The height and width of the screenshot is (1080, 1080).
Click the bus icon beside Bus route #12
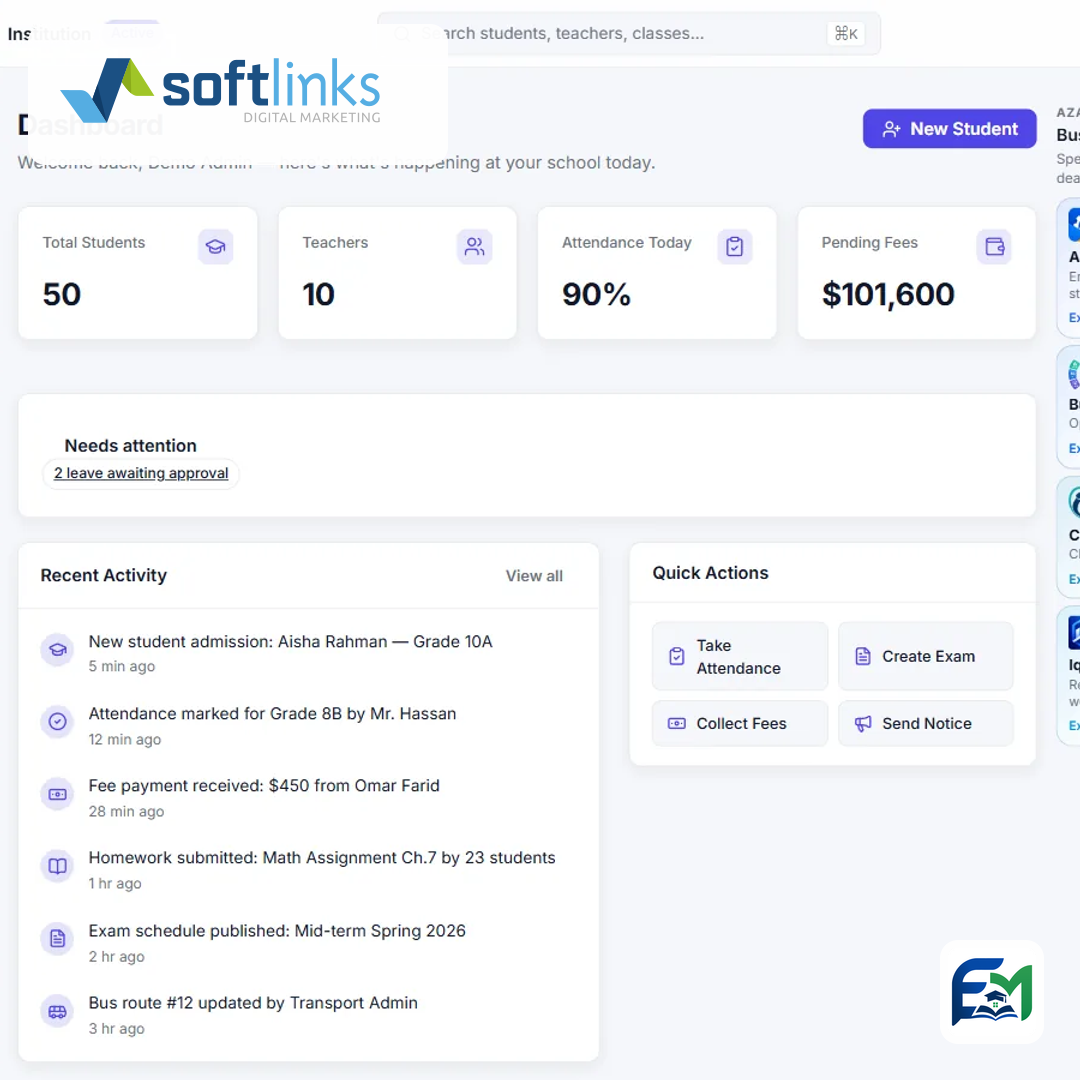point(58,1011)
